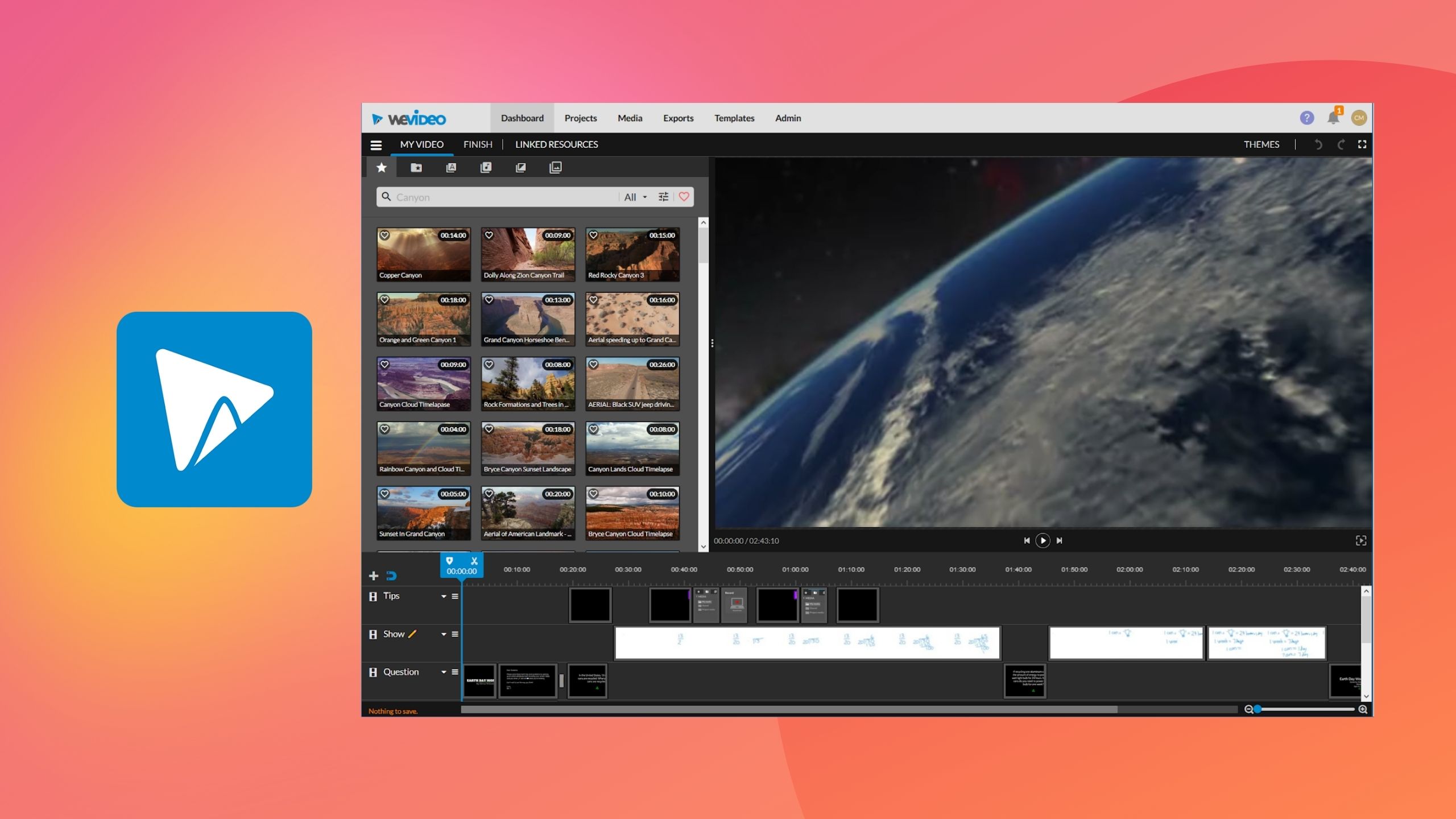Image resolution: width=1456 pixels, height=819 pixels.
Task: Open the notifications bell icon
Action: click(1333, 118)
